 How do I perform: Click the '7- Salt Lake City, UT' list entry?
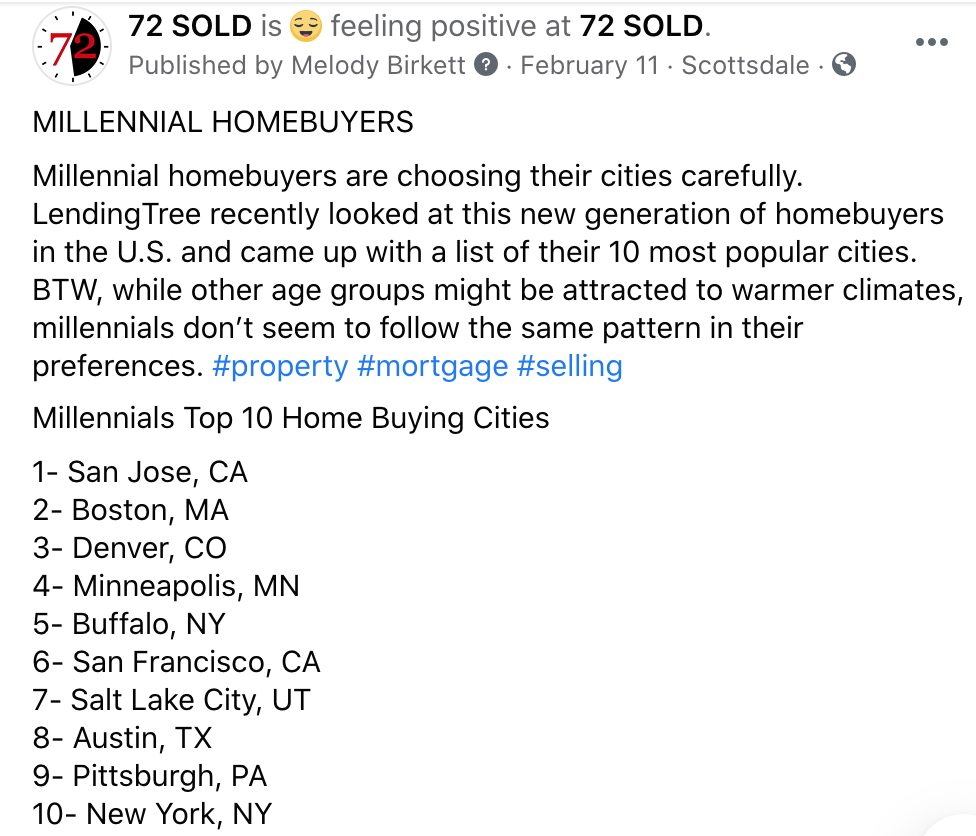point(171,700)
